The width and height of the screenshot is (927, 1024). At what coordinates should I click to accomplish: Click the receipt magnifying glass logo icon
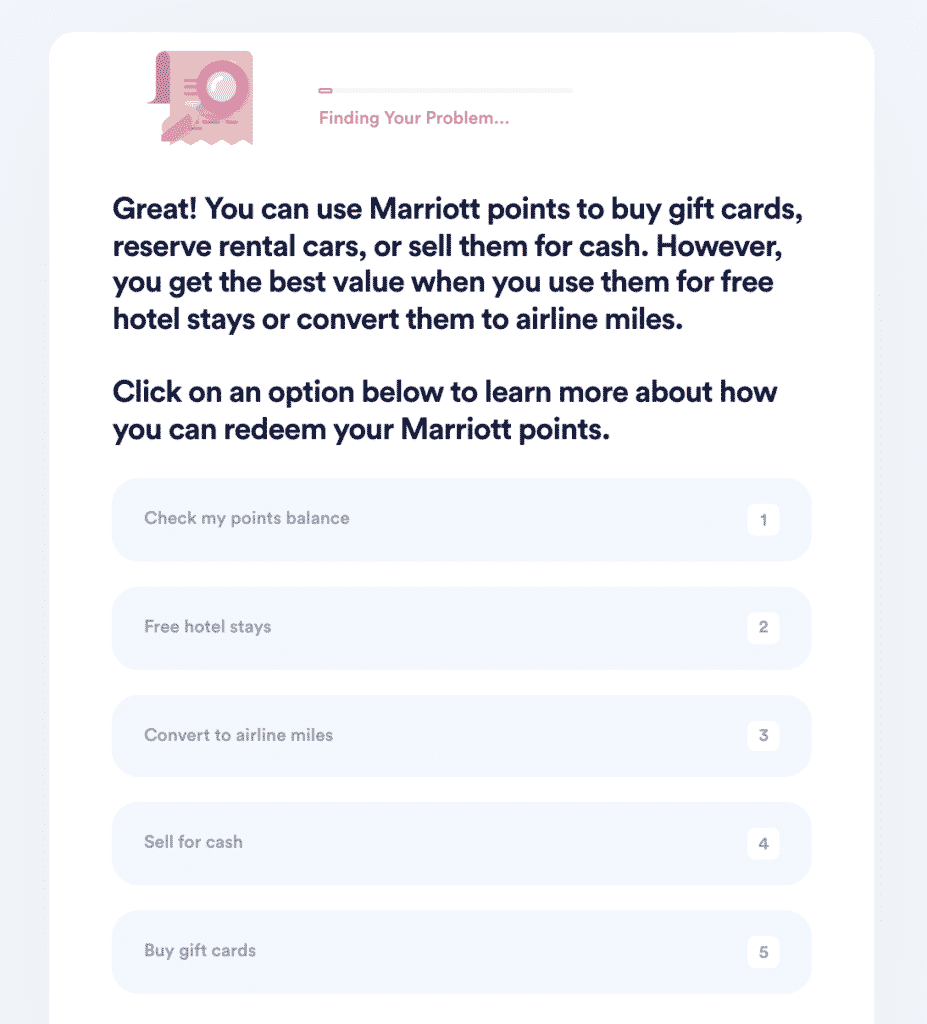[x=200, y=97]
